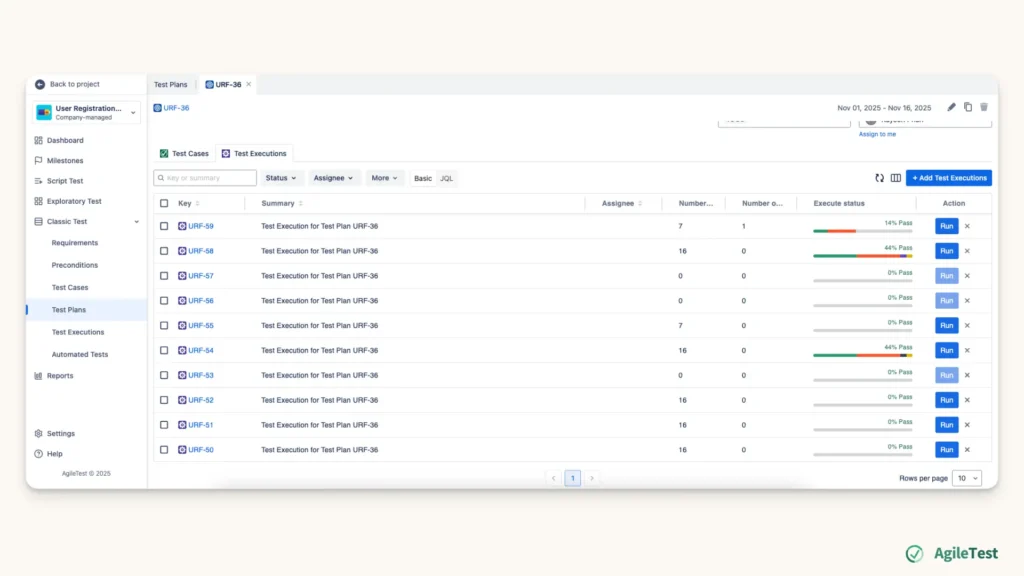This screenshot has height=576, width=1024.
Task: Collapse the Classic Test sidebar section
Action: click(136, 222)
